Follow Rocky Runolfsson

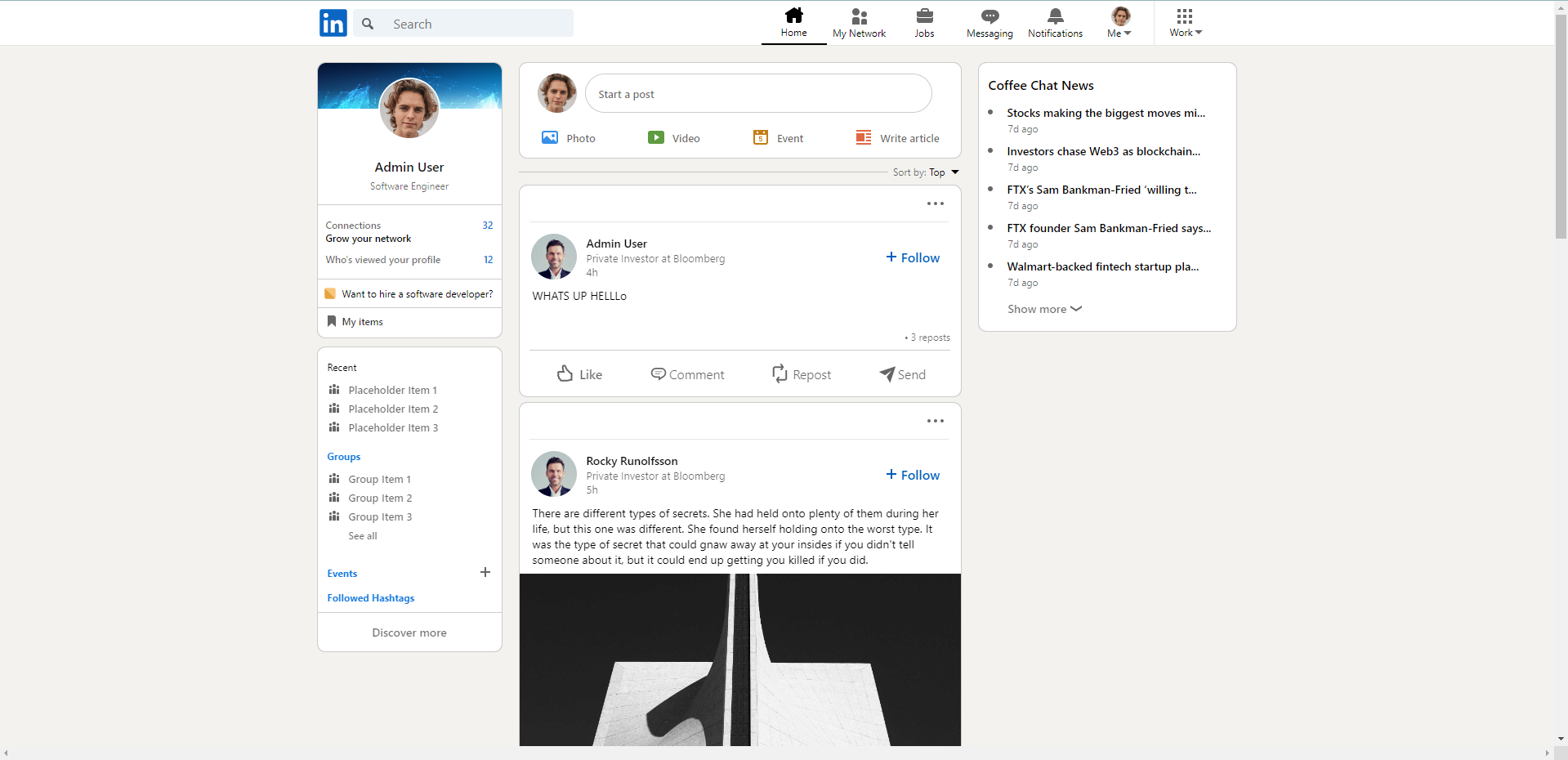pos(912,475)
